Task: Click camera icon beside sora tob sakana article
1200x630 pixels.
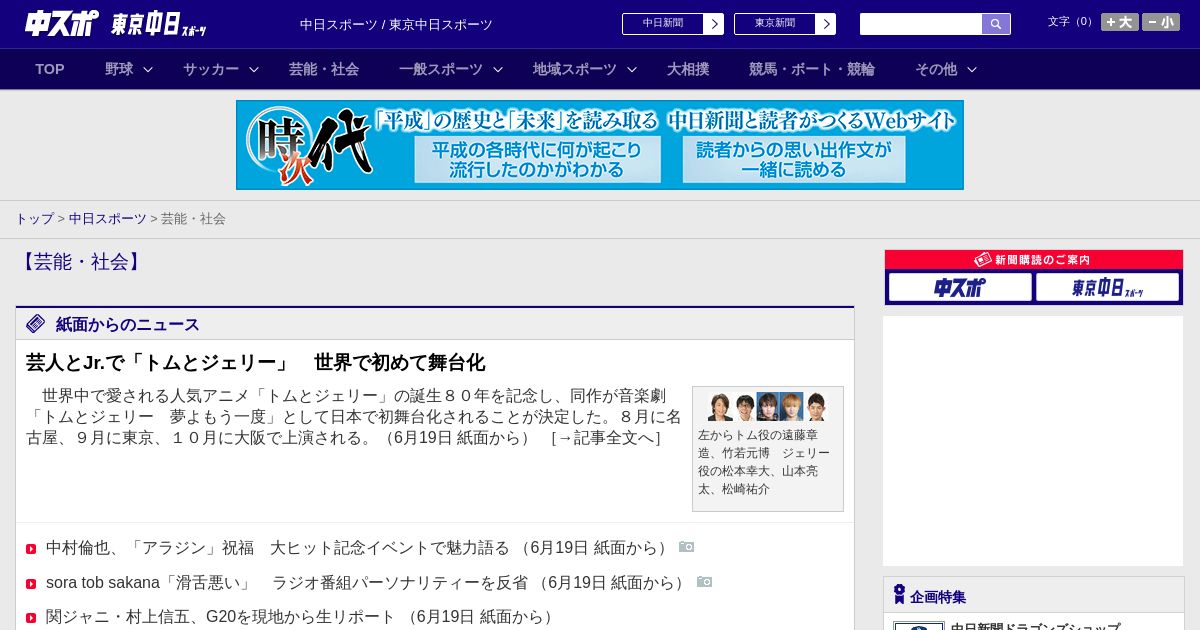Action: point(705,582)
